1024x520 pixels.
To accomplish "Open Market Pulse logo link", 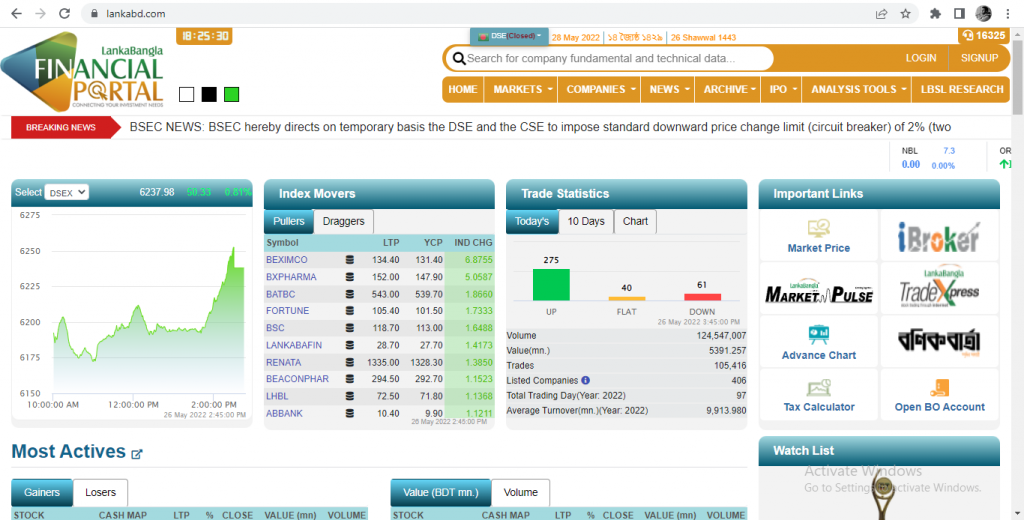I will 818,292.
